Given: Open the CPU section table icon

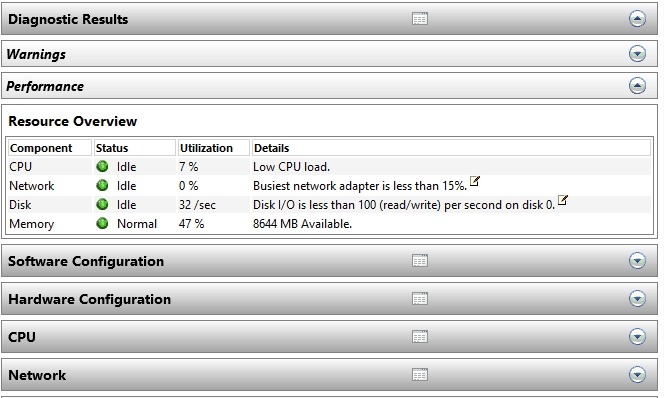Looking at the screenshot, I should pyautogui.click(x=420, y=337).
